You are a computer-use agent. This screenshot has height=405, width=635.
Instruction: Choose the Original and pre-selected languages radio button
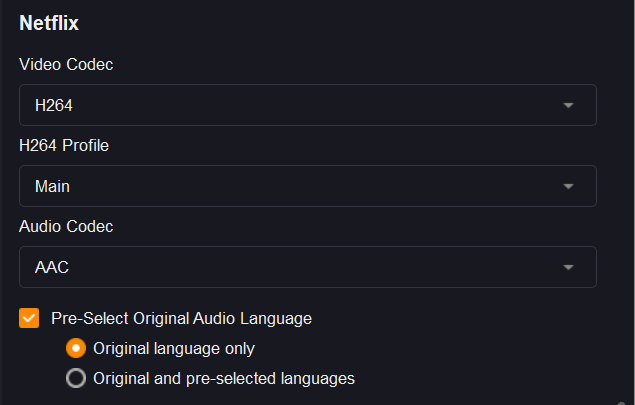(x=75, y=379)
